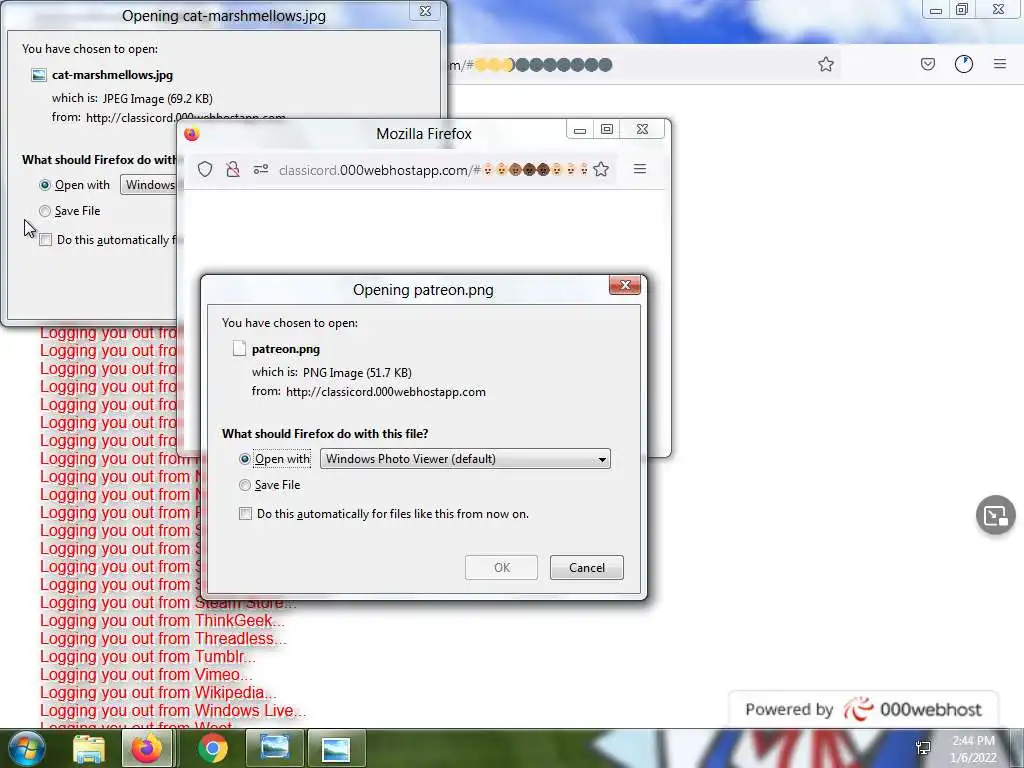
Task: Click the Logging you out from Threadless line
Action: coord(163,638)
